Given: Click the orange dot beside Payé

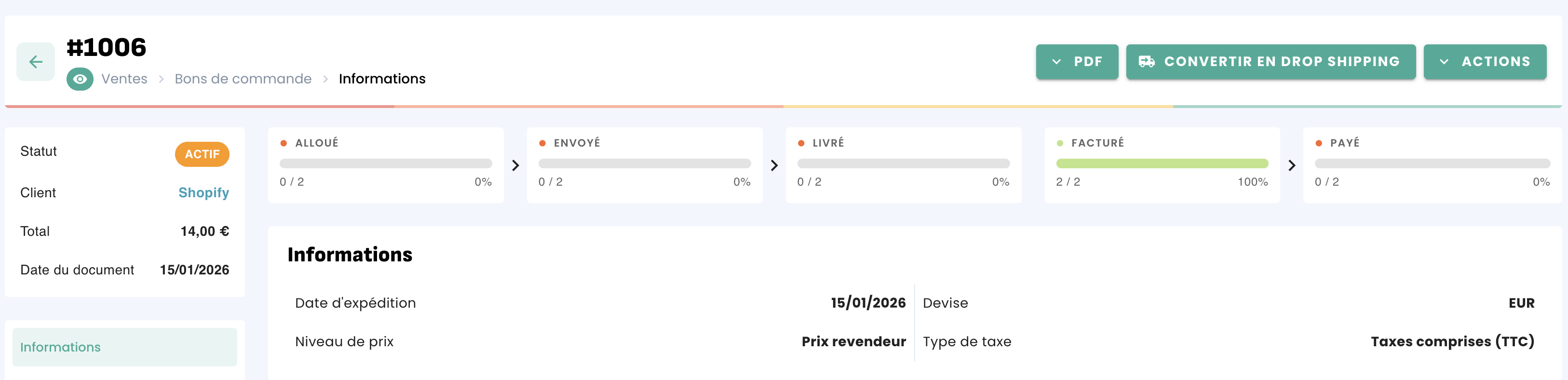Looking at the screenshot, I should tap(1318, 143).
